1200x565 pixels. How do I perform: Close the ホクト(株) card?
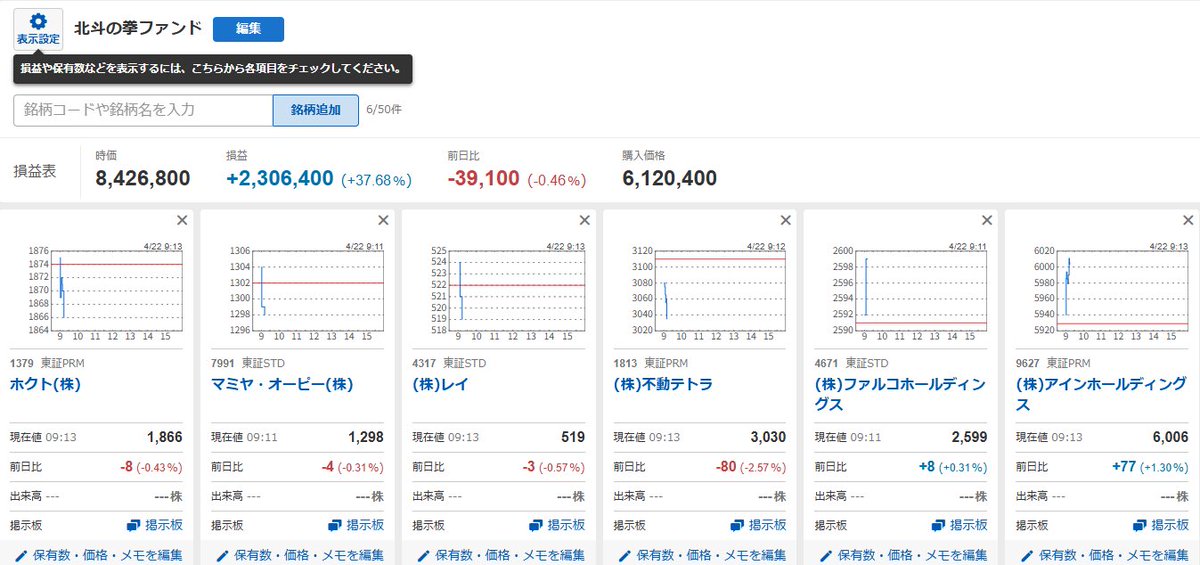[182, 220]
